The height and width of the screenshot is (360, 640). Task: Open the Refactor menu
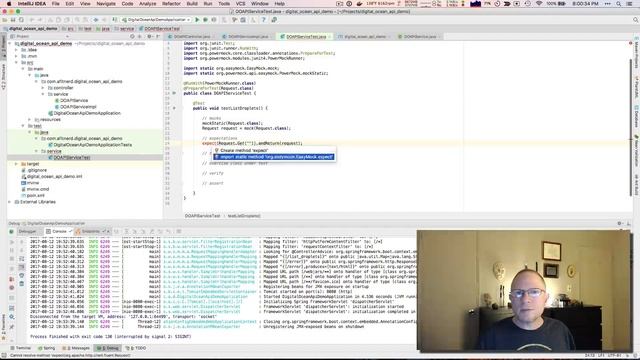tap(171, 4)
